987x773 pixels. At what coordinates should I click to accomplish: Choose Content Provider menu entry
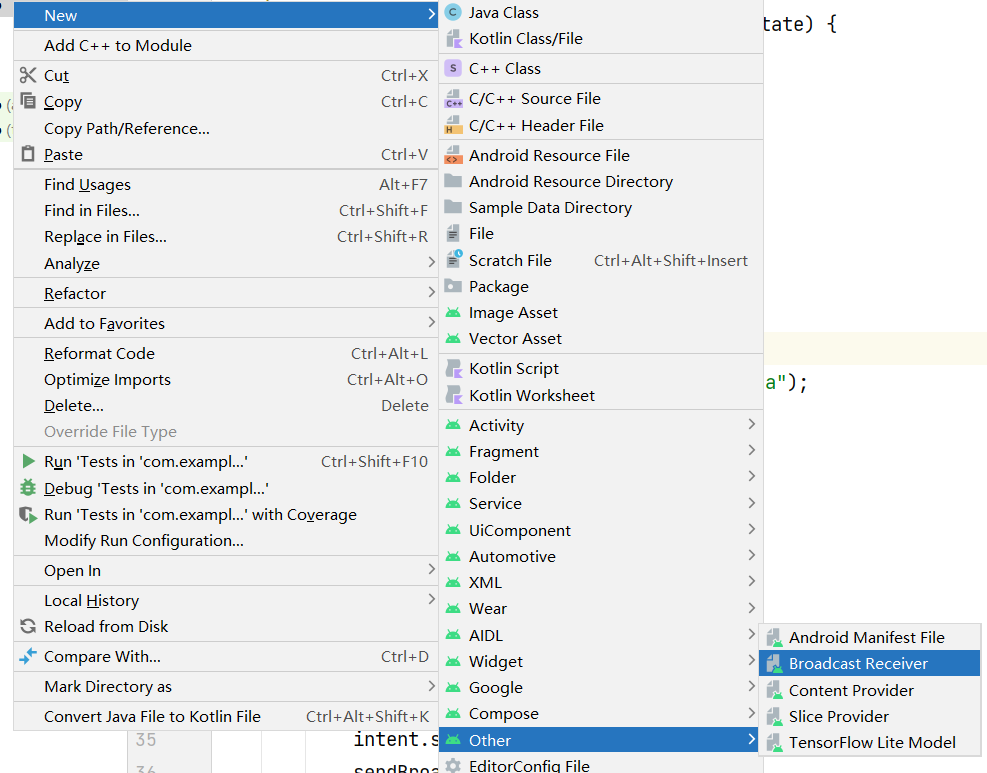[869, 690]
